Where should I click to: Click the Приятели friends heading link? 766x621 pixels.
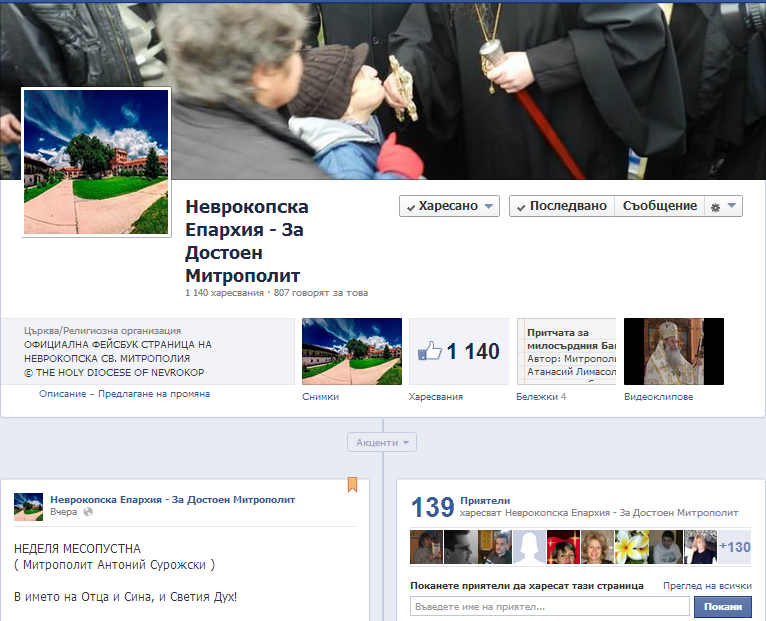pos(485,500)
